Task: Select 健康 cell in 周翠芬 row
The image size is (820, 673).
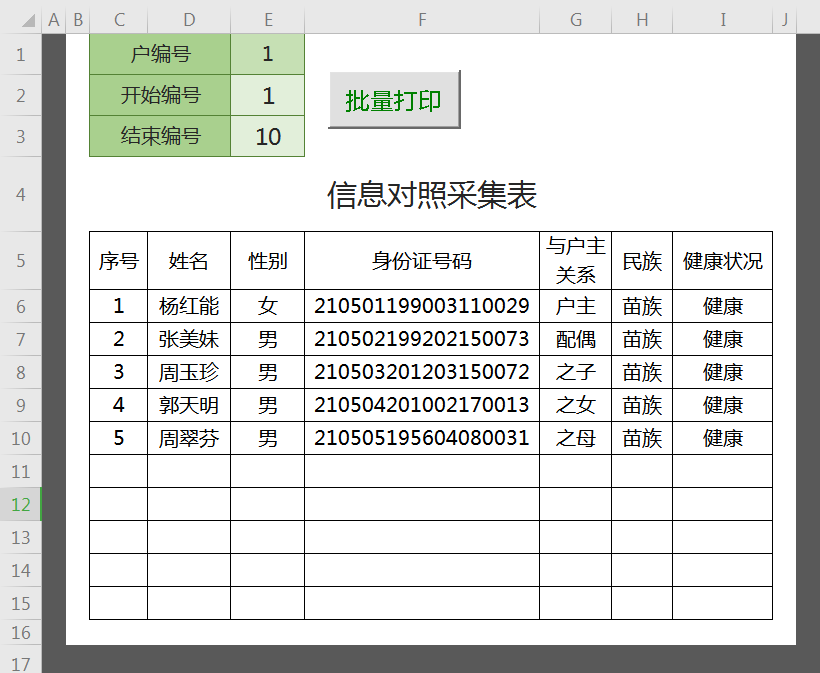Action: pyautogui.click(x=723, y=438)
